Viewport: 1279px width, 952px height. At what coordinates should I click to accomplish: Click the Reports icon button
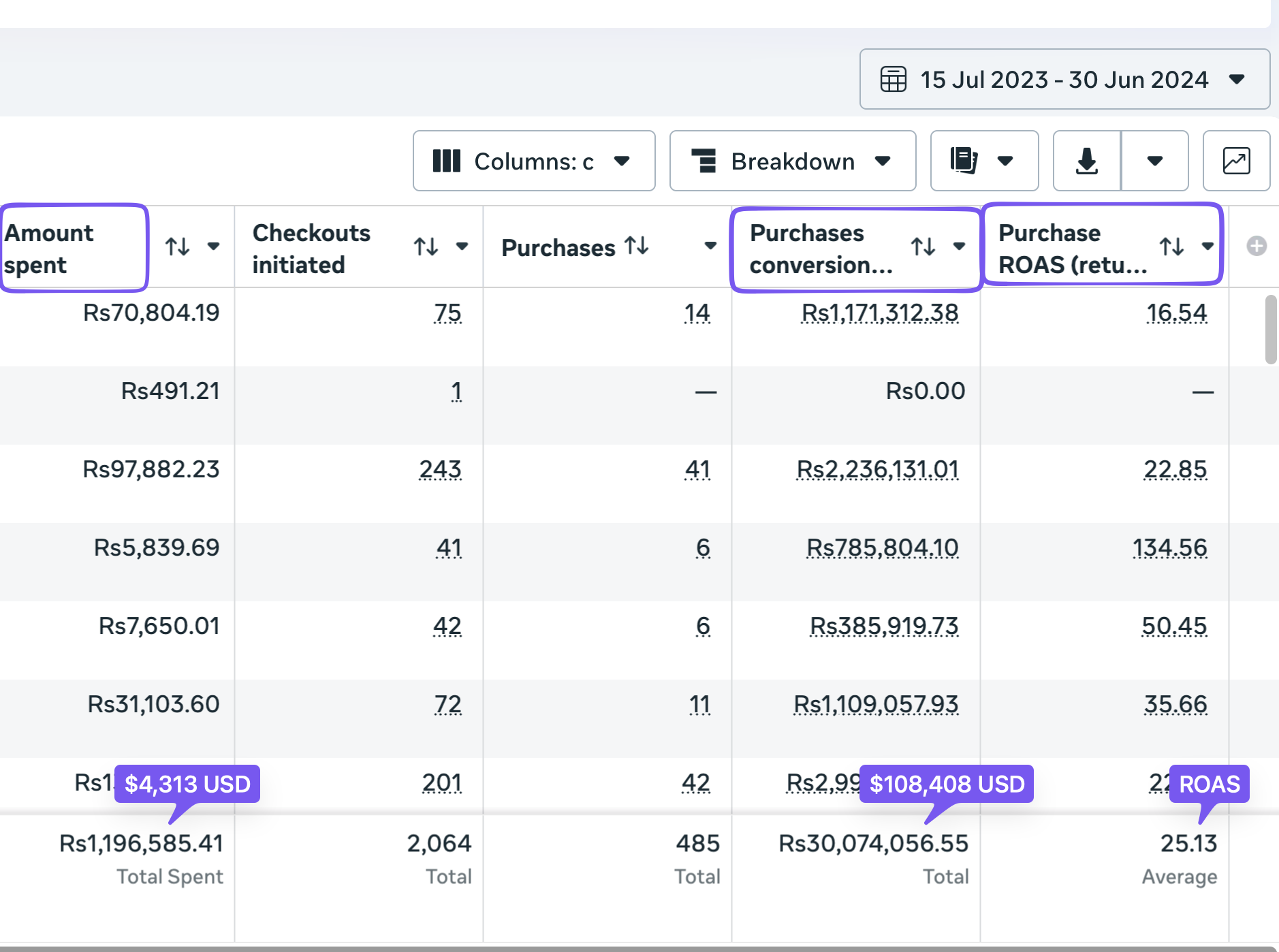pyautogui.click(x=964, y=161)
